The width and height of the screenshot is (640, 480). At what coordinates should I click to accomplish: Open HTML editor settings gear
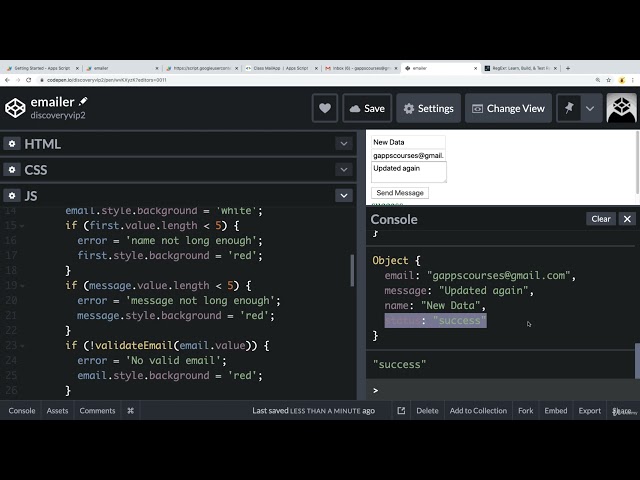pyautogui.click(x=12, y=144)
